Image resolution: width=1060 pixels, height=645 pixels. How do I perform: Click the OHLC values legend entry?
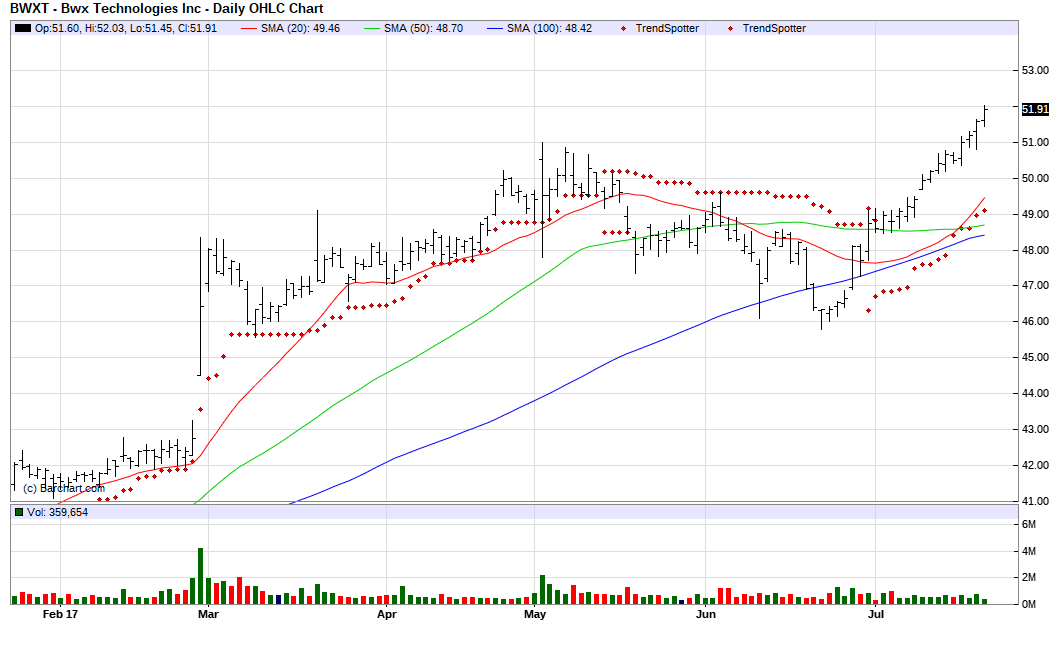[x=126, y=28]
